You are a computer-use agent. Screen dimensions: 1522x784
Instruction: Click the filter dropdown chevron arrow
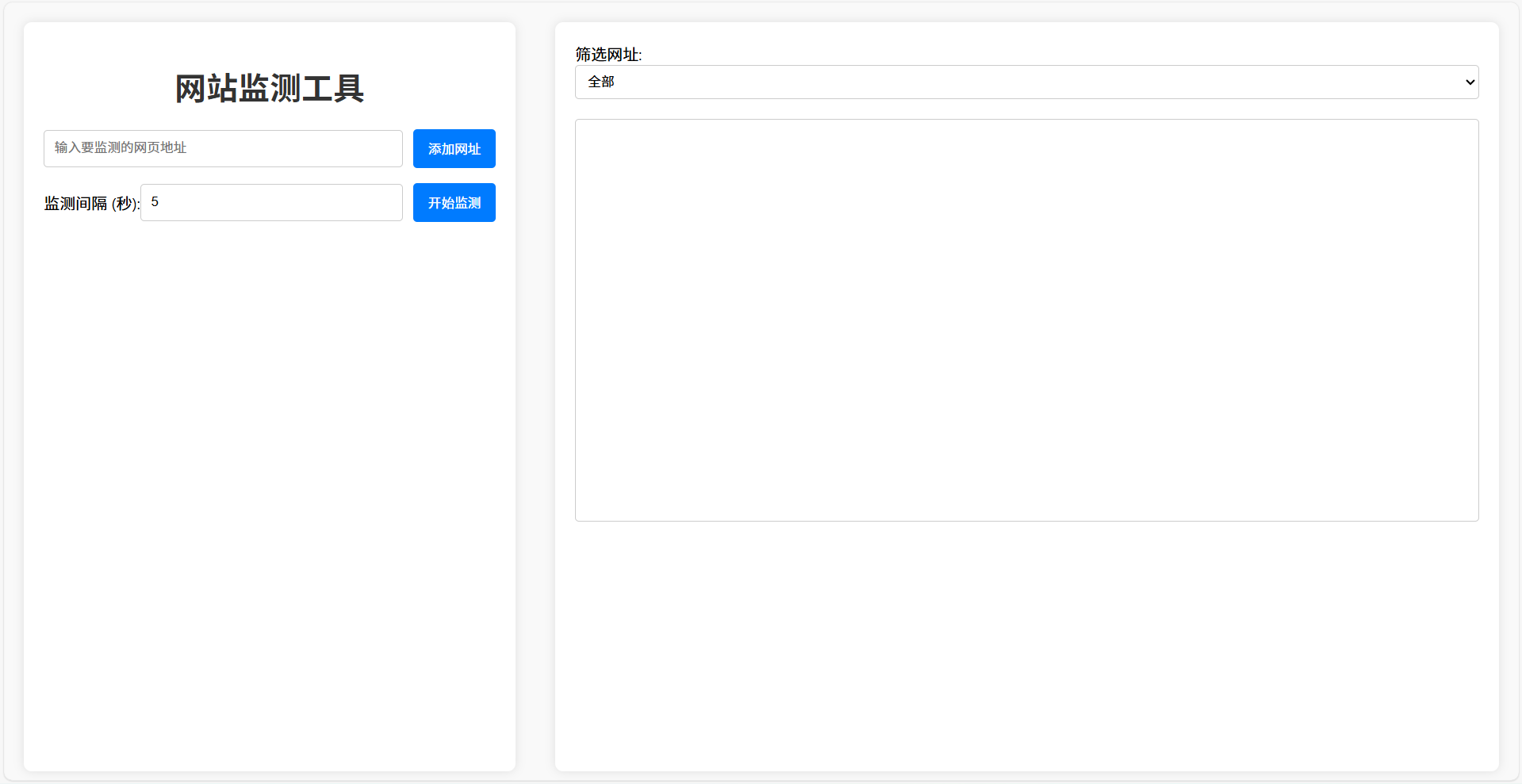(1469, 82)
